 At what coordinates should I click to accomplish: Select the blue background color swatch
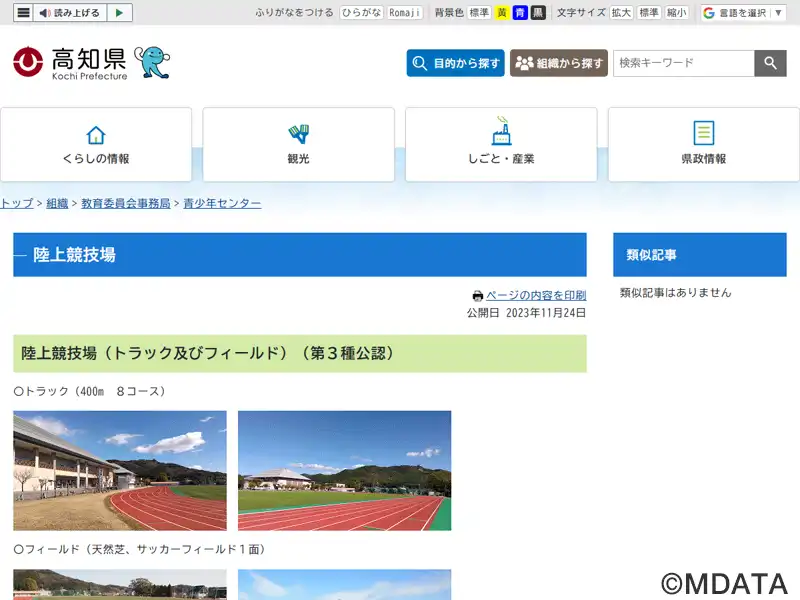(520, 13)
